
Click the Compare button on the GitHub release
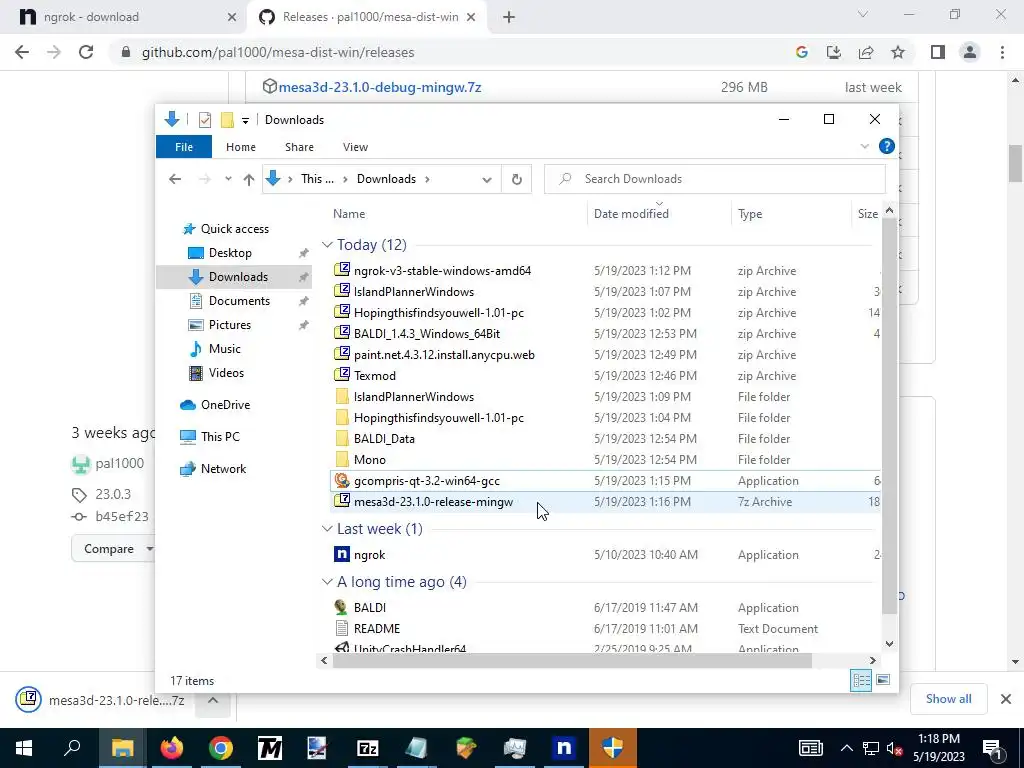point(113,549)
